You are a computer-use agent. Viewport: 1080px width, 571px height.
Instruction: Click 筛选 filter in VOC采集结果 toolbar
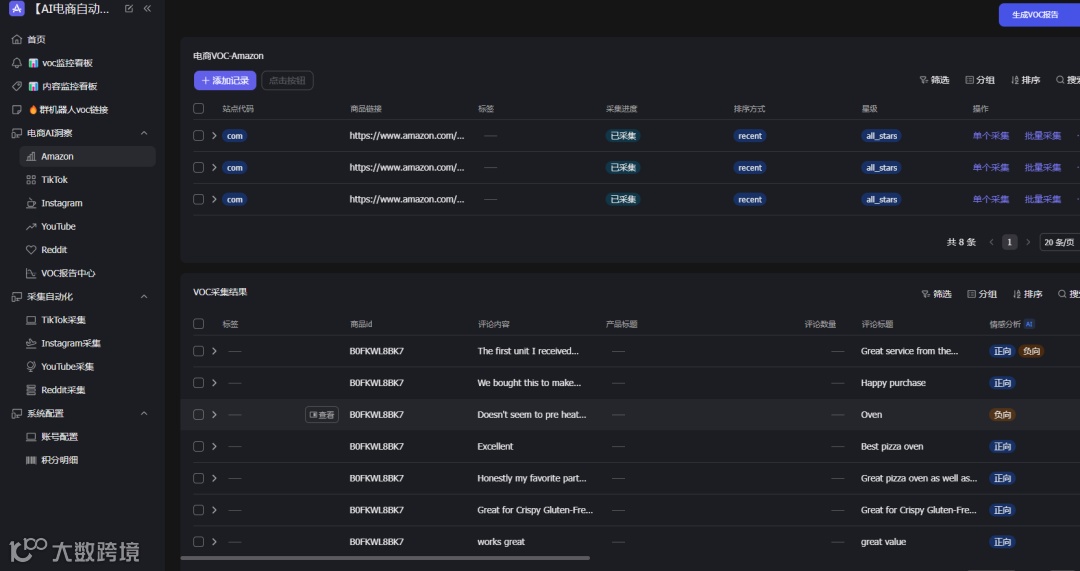(936, 294)
